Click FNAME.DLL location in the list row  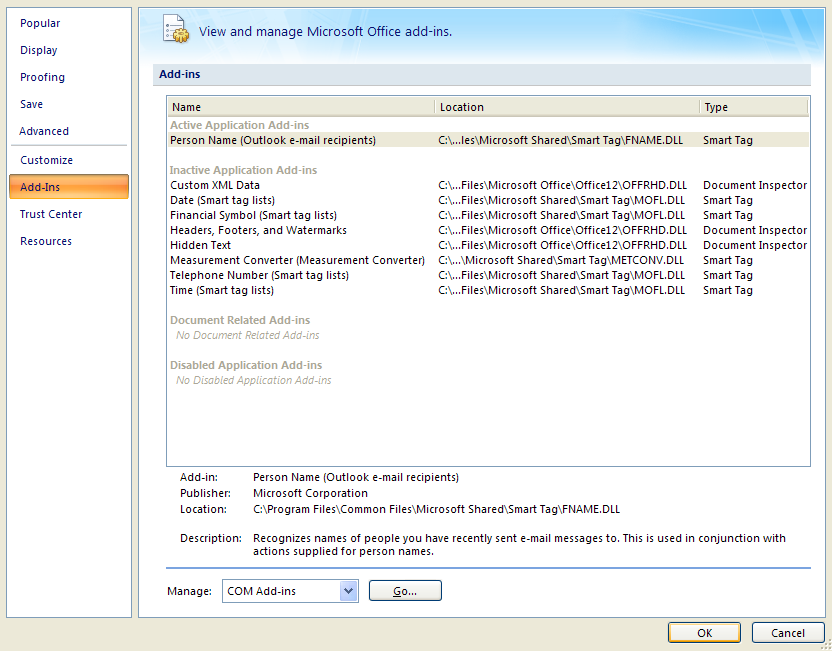coord(560,140)
